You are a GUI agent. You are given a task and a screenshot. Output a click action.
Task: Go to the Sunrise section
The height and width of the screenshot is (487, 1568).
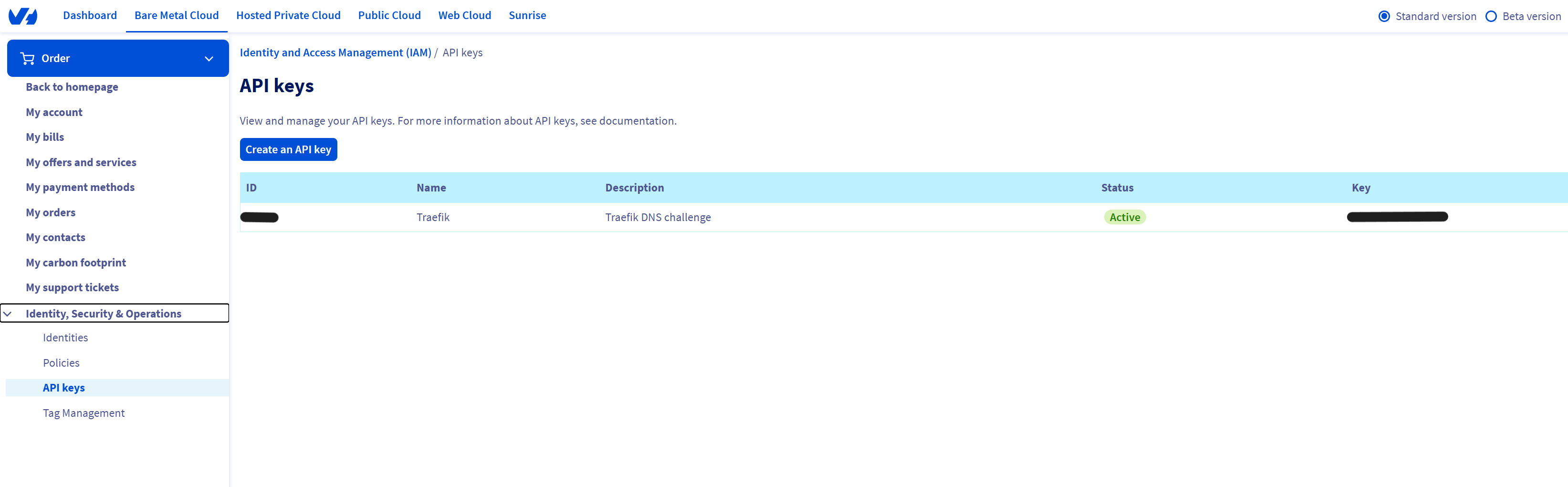pyautogui.click(x=527, y=15)
